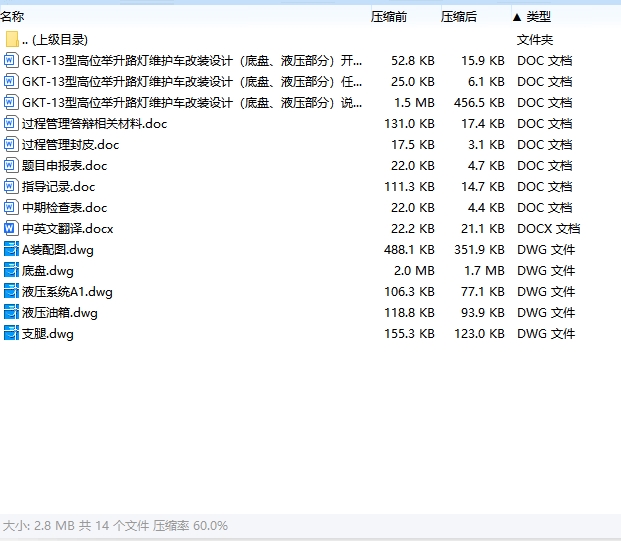Sort by the 压缩前 column header

click(389, 17)
